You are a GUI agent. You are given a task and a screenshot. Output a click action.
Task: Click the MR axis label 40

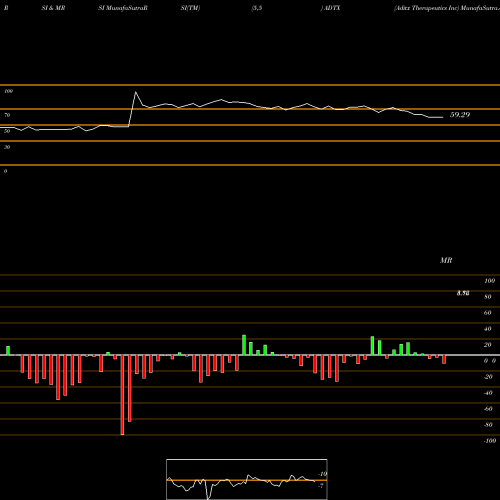[x=488, y=329]
